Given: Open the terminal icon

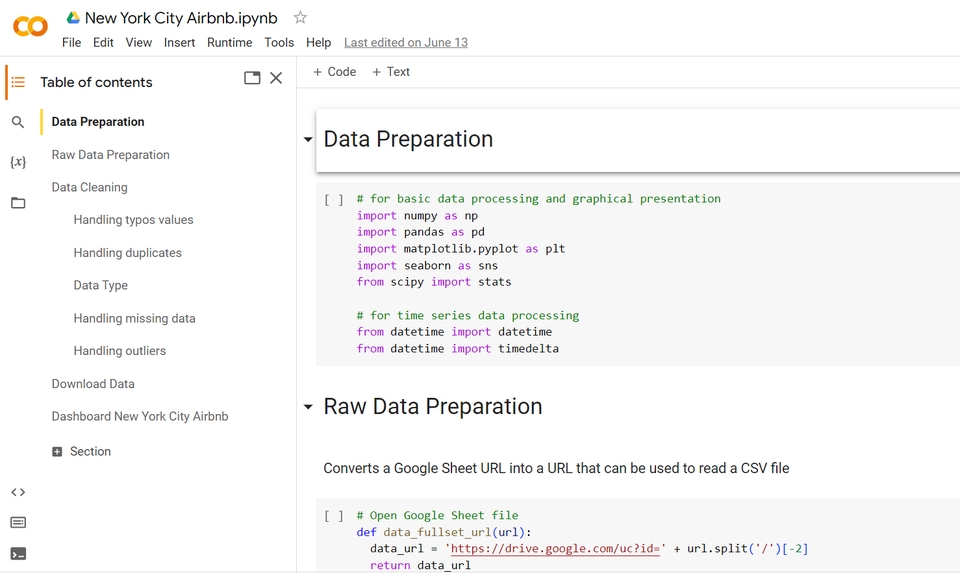Looking at the screenshot, I should [18, 554].
